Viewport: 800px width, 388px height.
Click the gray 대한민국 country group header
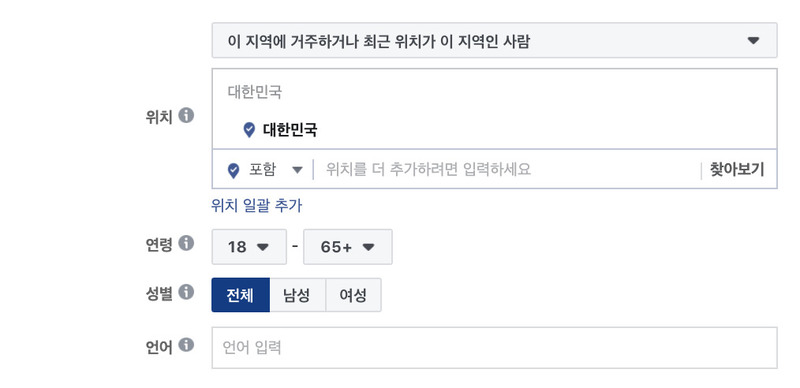(255, 92)
